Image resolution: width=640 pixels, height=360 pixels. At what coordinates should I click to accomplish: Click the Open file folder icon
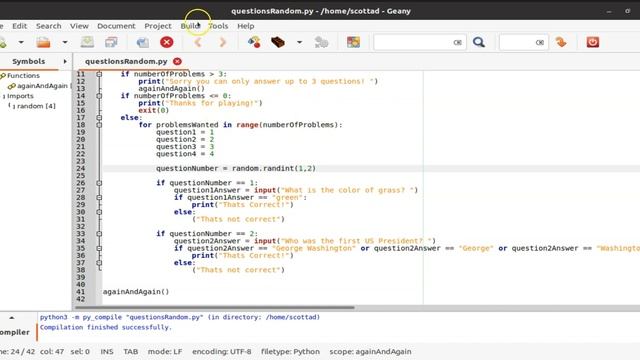point(43,42)
